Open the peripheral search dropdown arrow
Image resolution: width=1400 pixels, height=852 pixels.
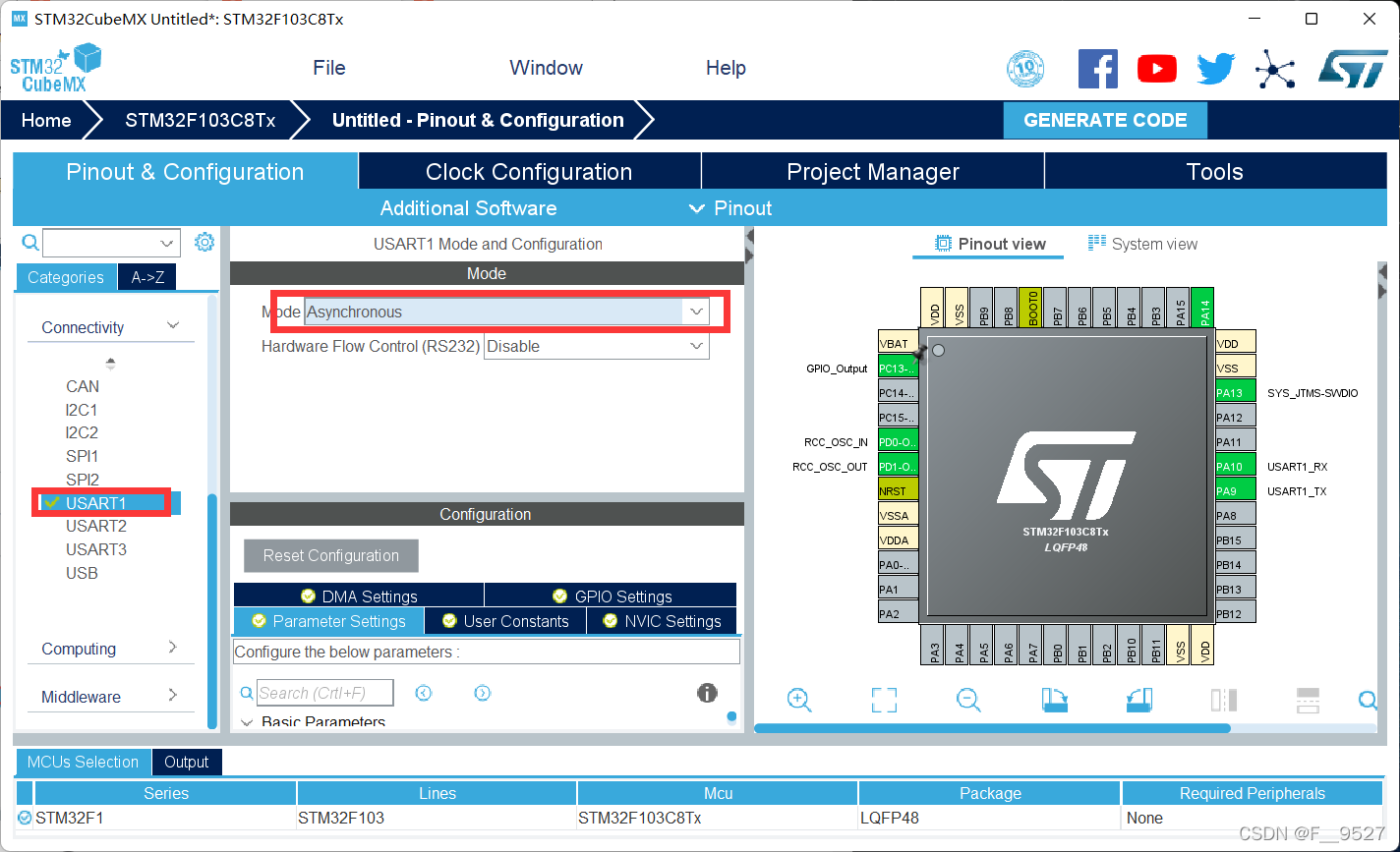click(x=166, y=243)
